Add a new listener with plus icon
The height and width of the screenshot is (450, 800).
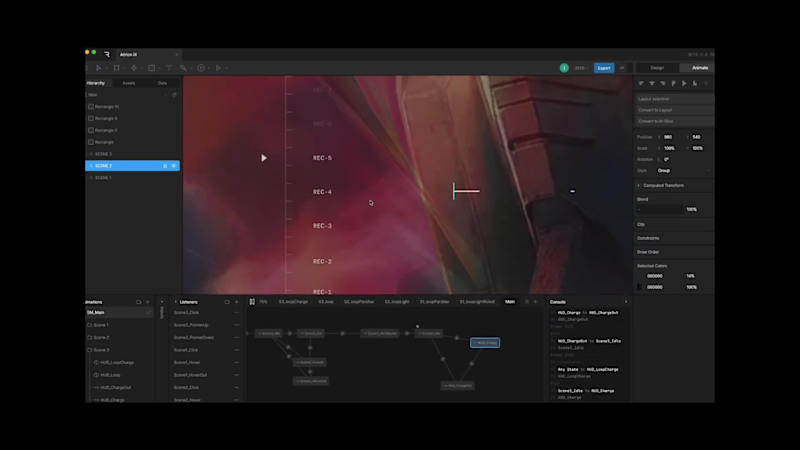pos(236,302)
